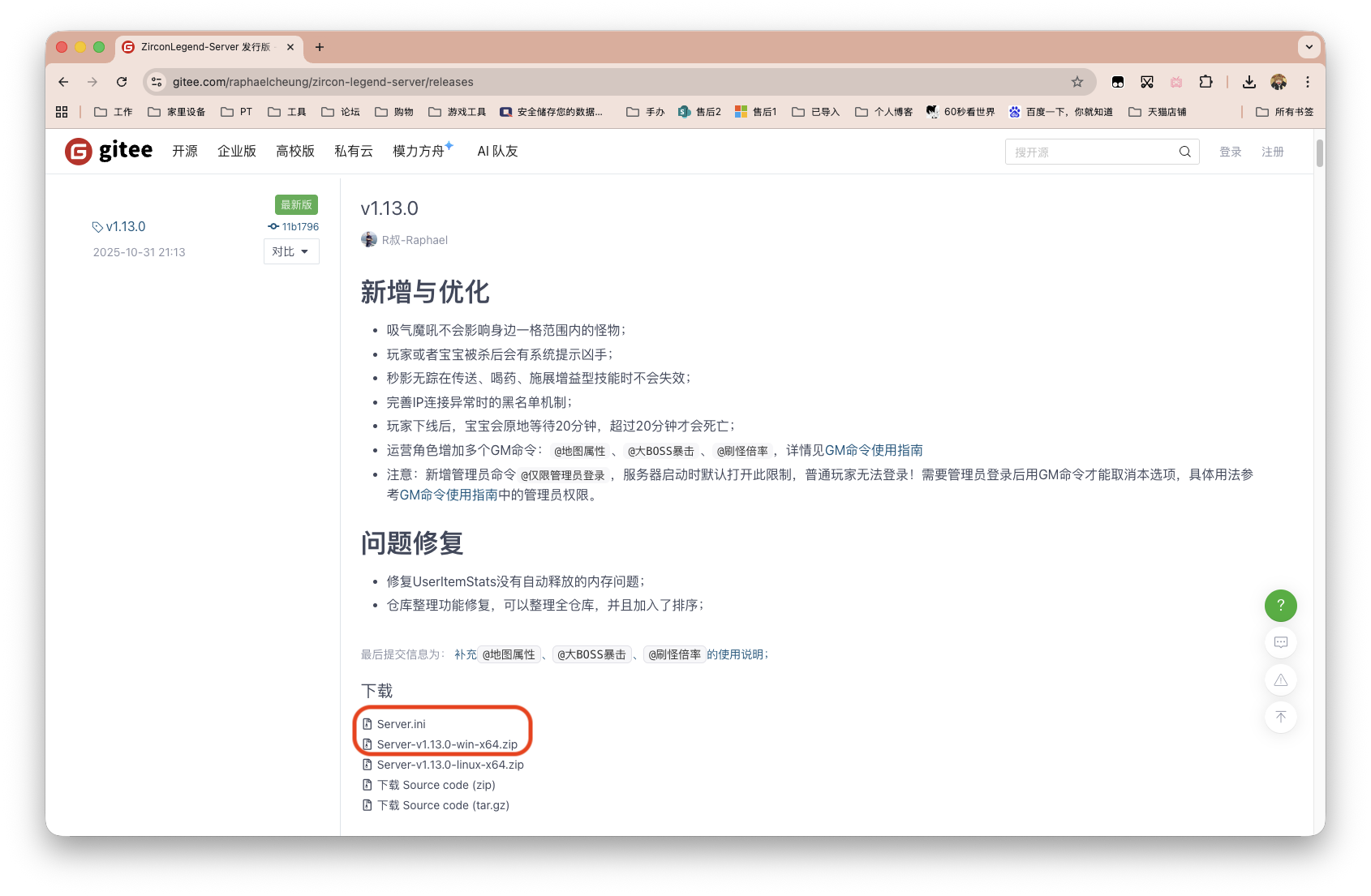This screenshot has height=896, width=1371.
Task: Click the report warning triangle icon
Action: (1280, 680)
